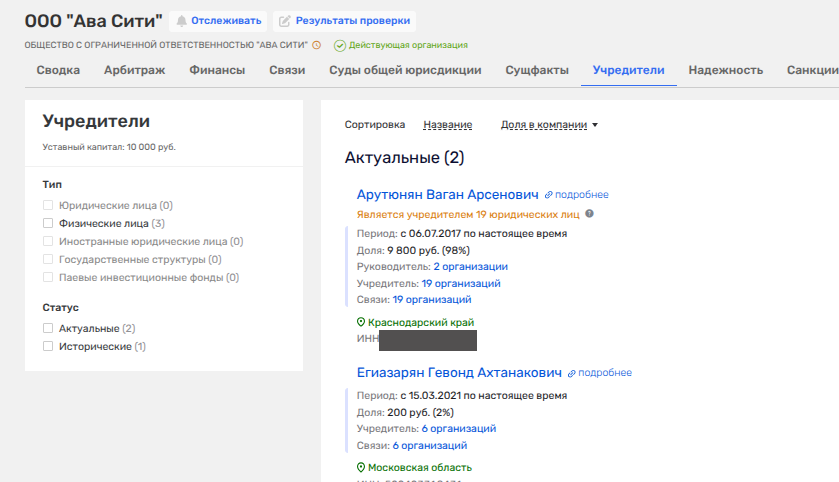Open Егиазарян's Учредитель '6 организаций' link
This screenshot has width=839, height=482.
point(459,429)
